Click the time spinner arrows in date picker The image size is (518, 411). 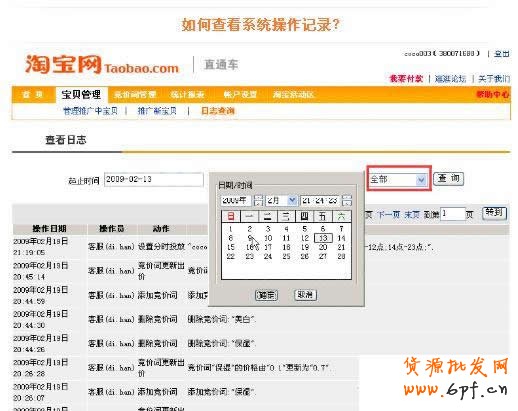click(x=347, y=200)
